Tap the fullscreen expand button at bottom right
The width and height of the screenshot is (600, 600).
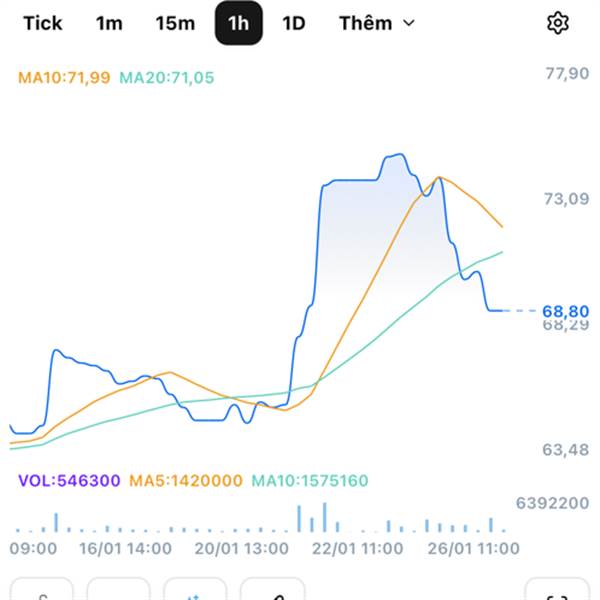(556, 591)
